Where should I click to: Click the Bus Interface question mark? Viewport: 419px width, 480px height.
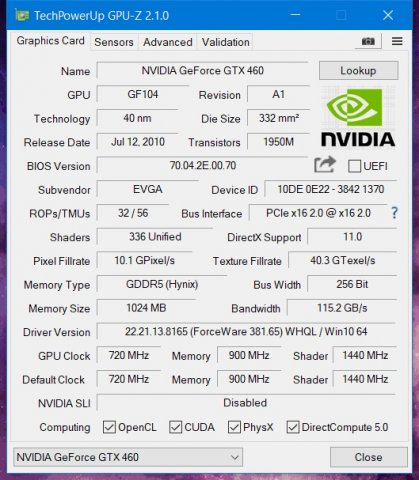pos(394,213)
